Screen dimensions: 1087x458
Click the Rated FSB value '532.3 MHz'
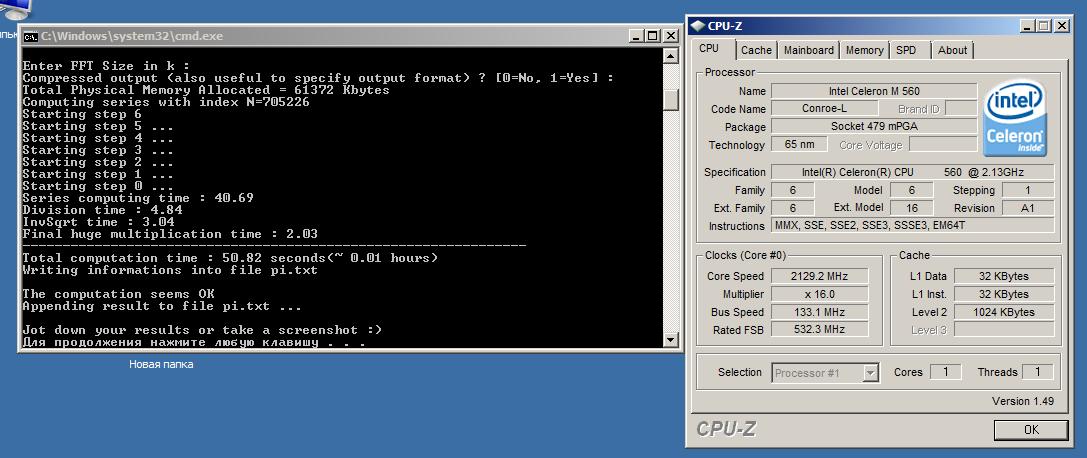819,330
